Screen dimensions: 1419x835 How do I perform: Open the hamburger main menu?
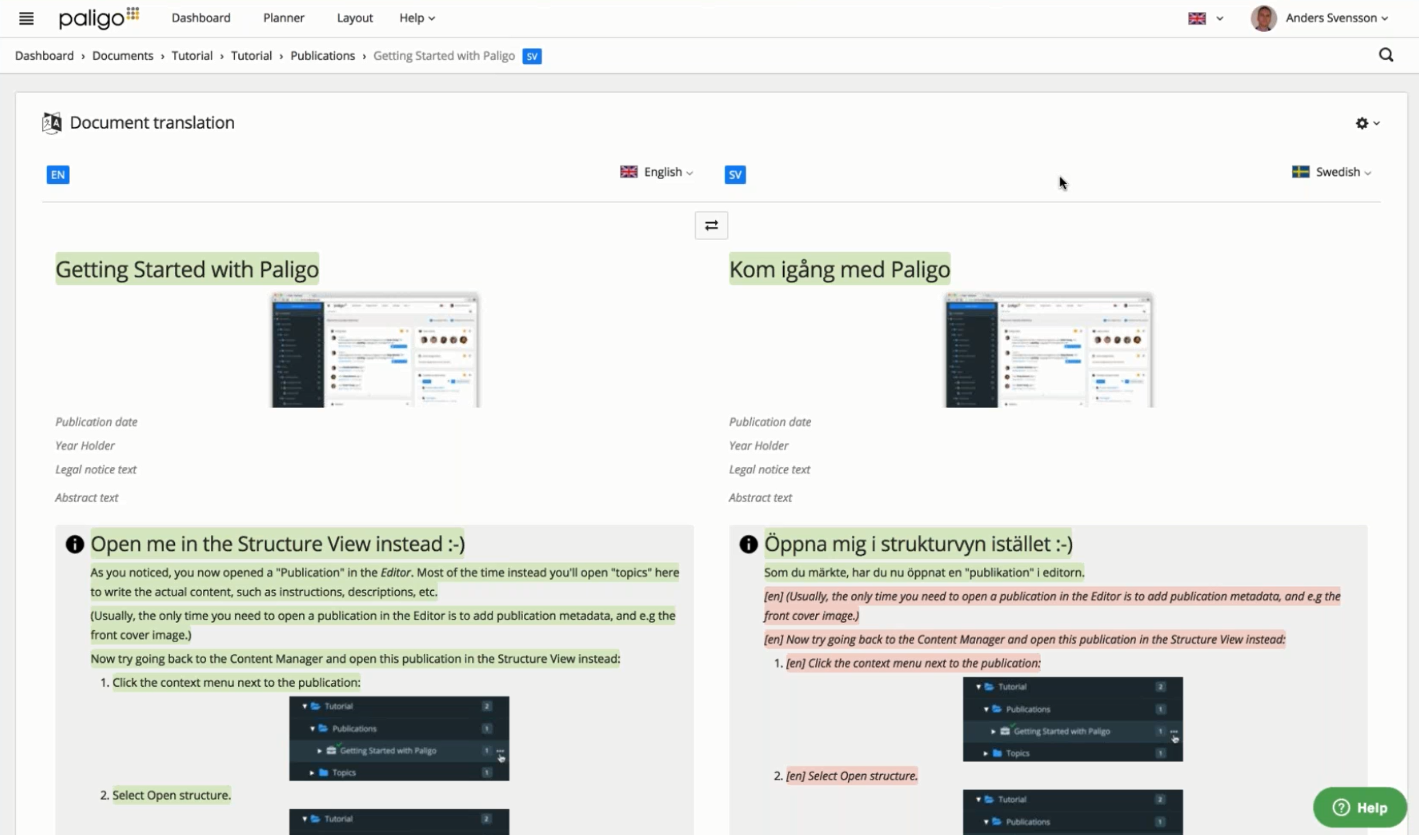coord(26,18)
